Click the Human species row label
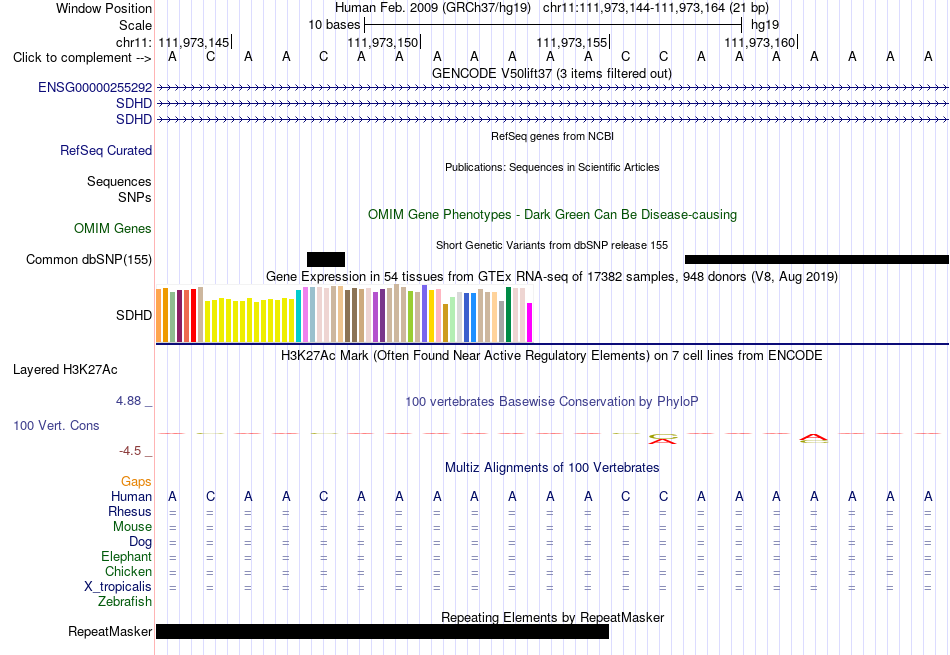950x655 pixels. (131, 496)
